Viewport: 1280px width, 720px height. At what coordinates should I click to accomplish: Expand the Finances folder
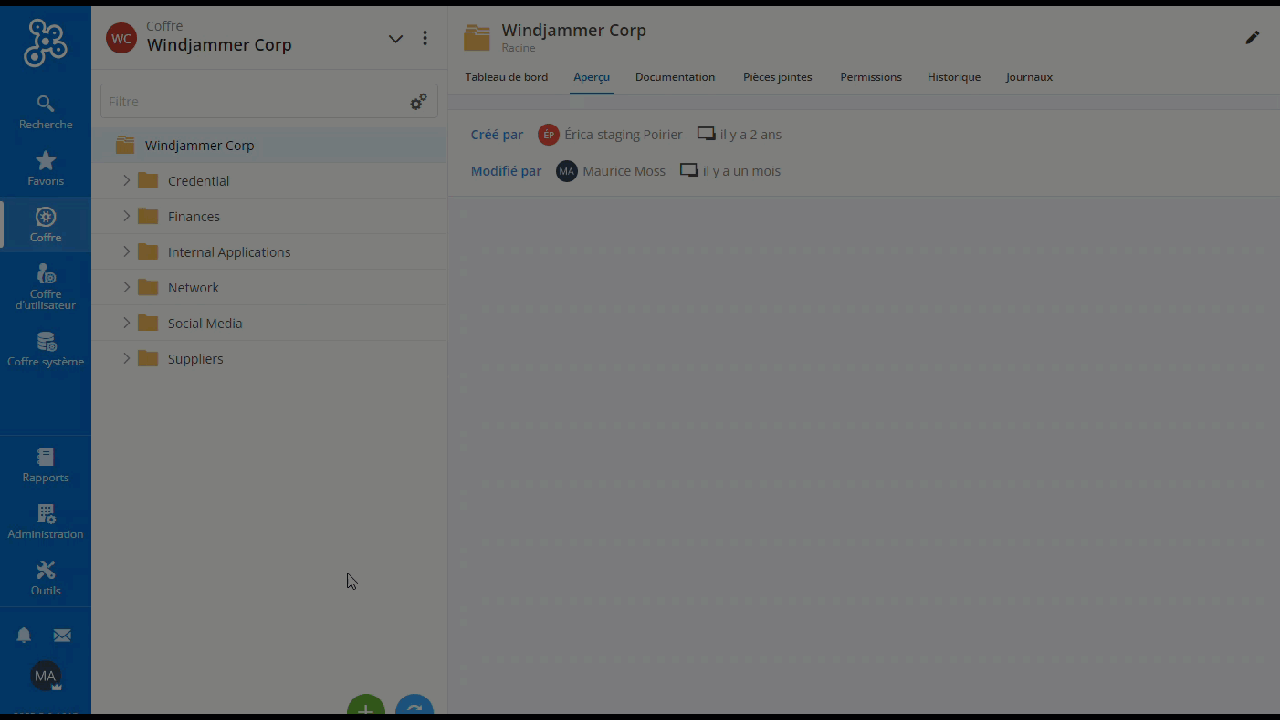pos(127,216)
